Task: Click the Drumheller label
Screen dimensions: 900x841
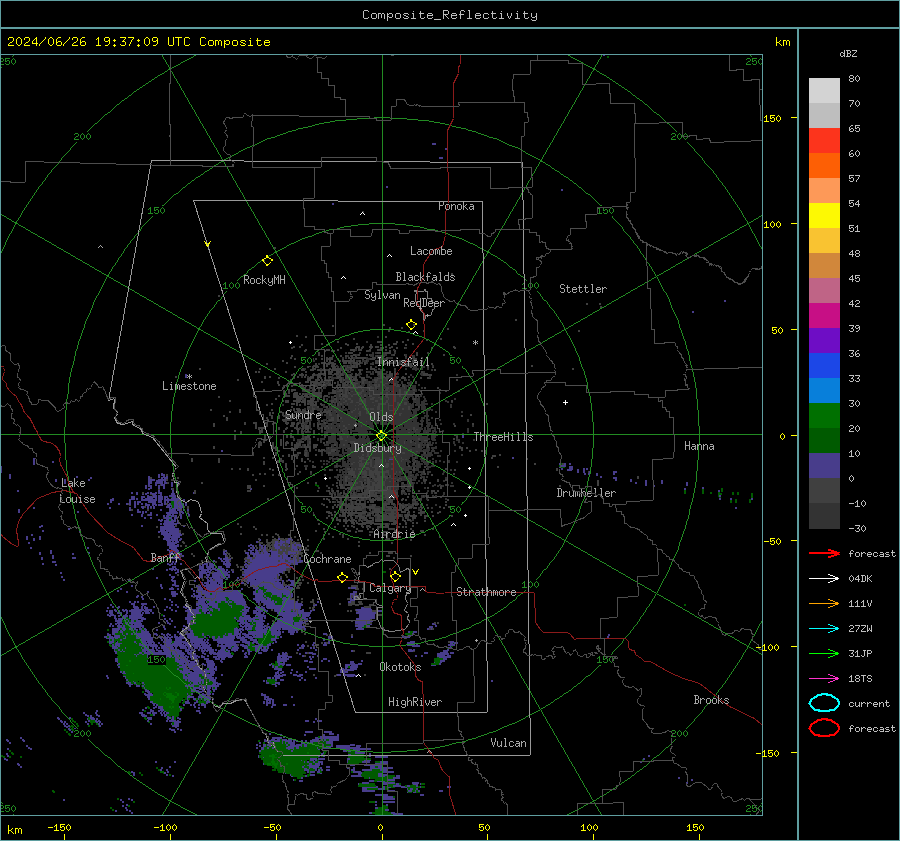Action: click(586, 493)
